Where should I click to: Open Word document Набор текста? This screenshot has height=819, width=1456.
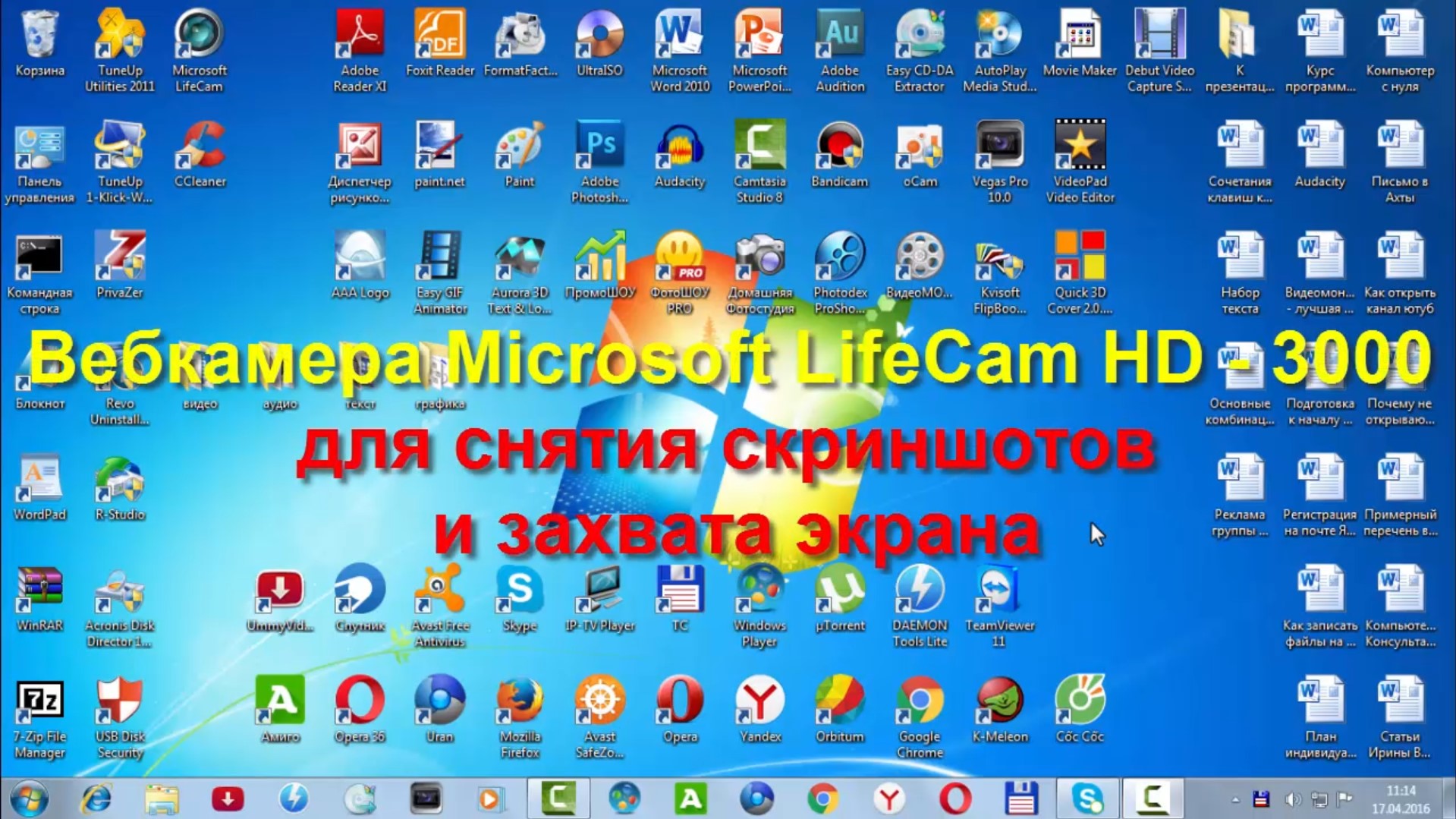coord(1240,272)
